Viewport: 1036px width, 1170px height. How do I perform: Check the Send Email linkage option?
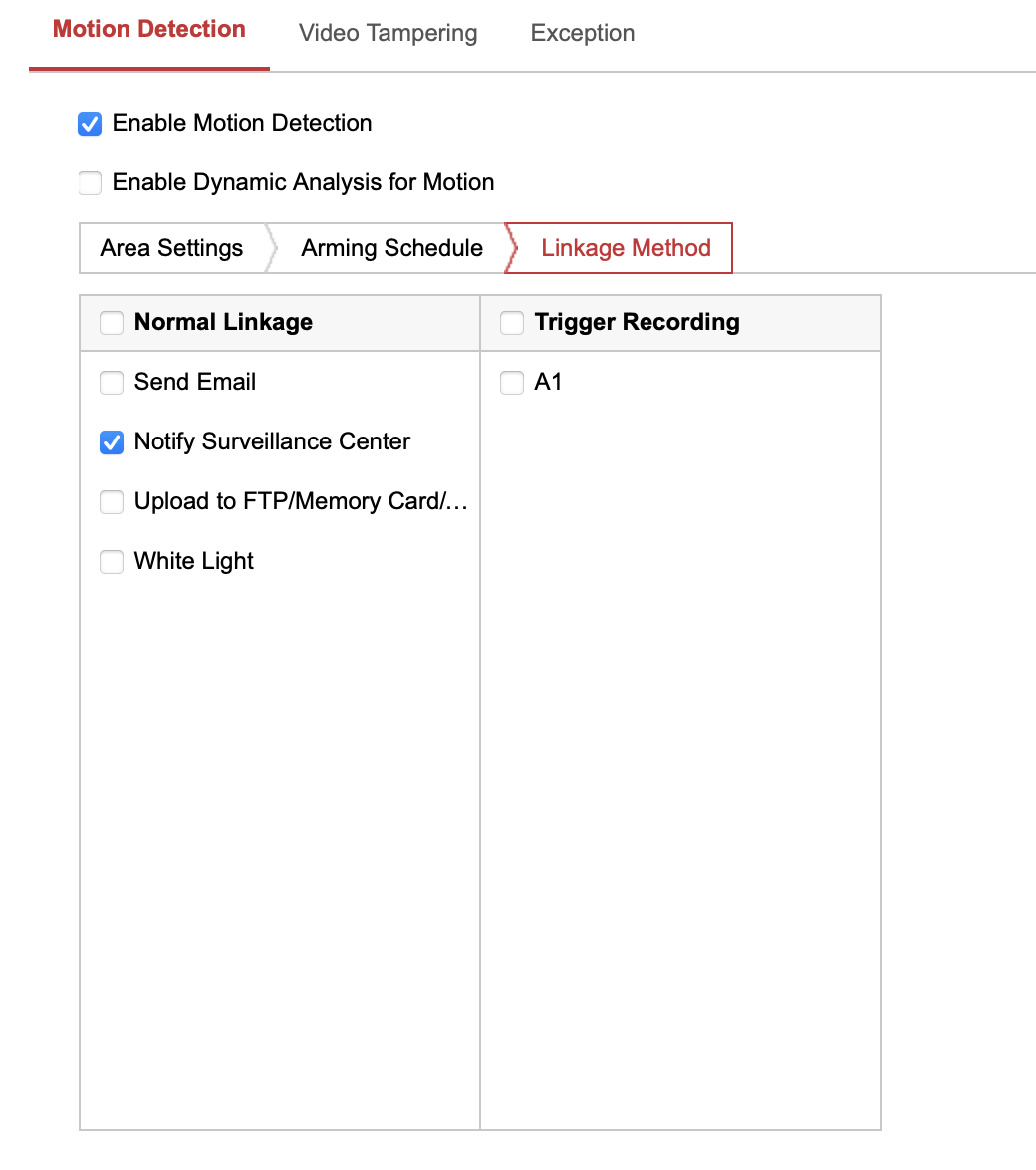pyautogui.click(x=112, y=382)
